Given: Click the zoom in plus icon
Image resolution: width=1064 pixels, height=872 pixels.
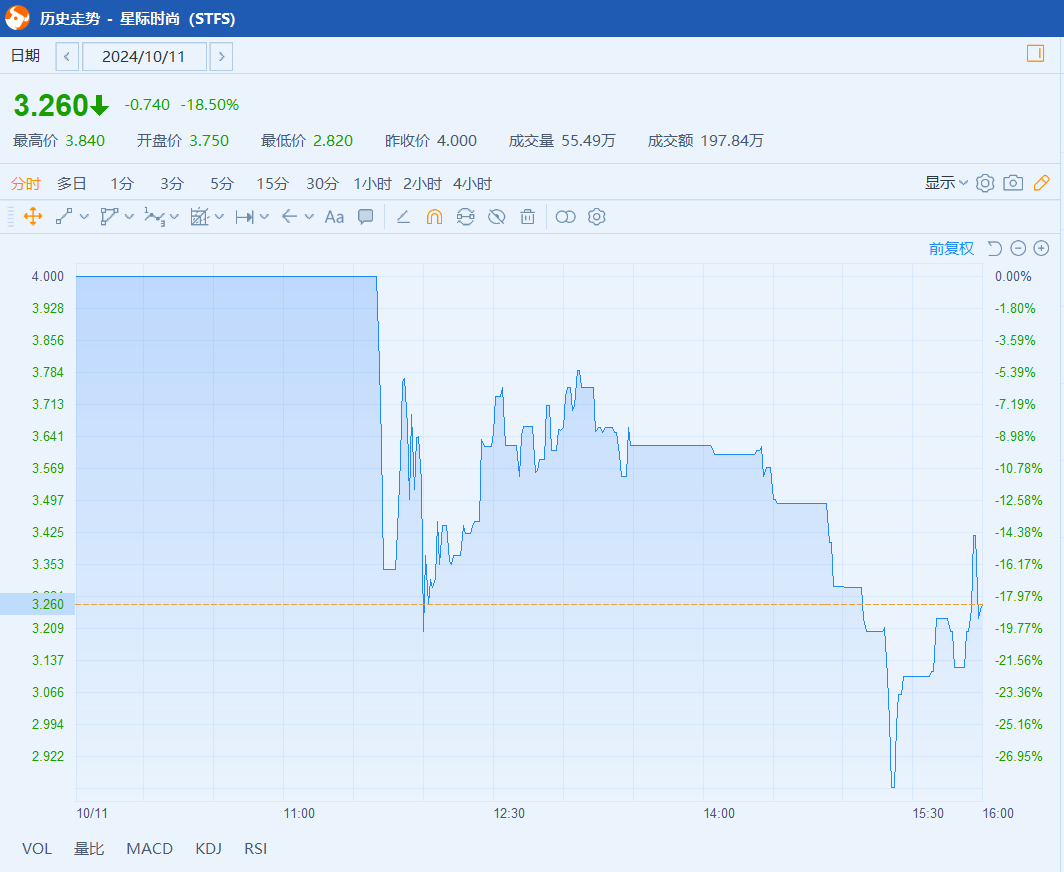Looking at the screenshot, I should [x=1041, y=249].
